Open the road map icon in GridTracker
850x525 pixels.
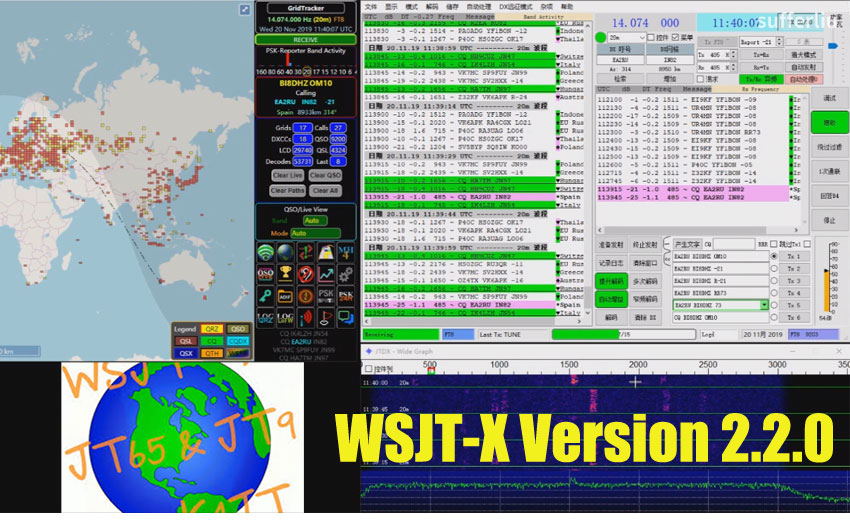tap(326, 253)
